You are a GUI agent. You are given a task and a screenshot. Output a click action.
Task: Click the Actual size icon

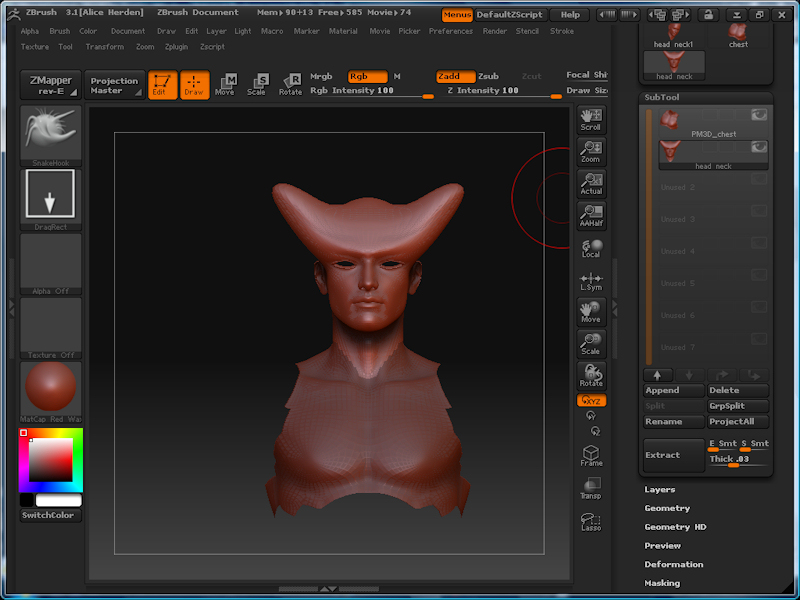(x=591, y=184)
